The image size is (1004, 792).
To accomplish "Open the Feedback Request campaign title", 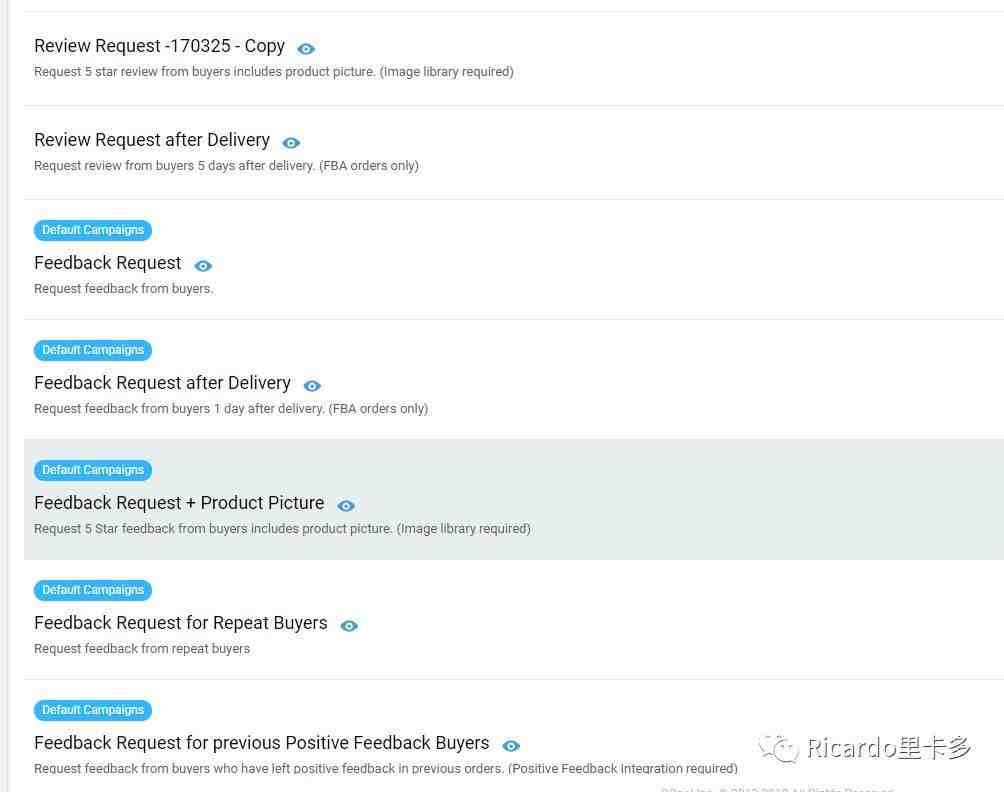I will click(108, 263).
